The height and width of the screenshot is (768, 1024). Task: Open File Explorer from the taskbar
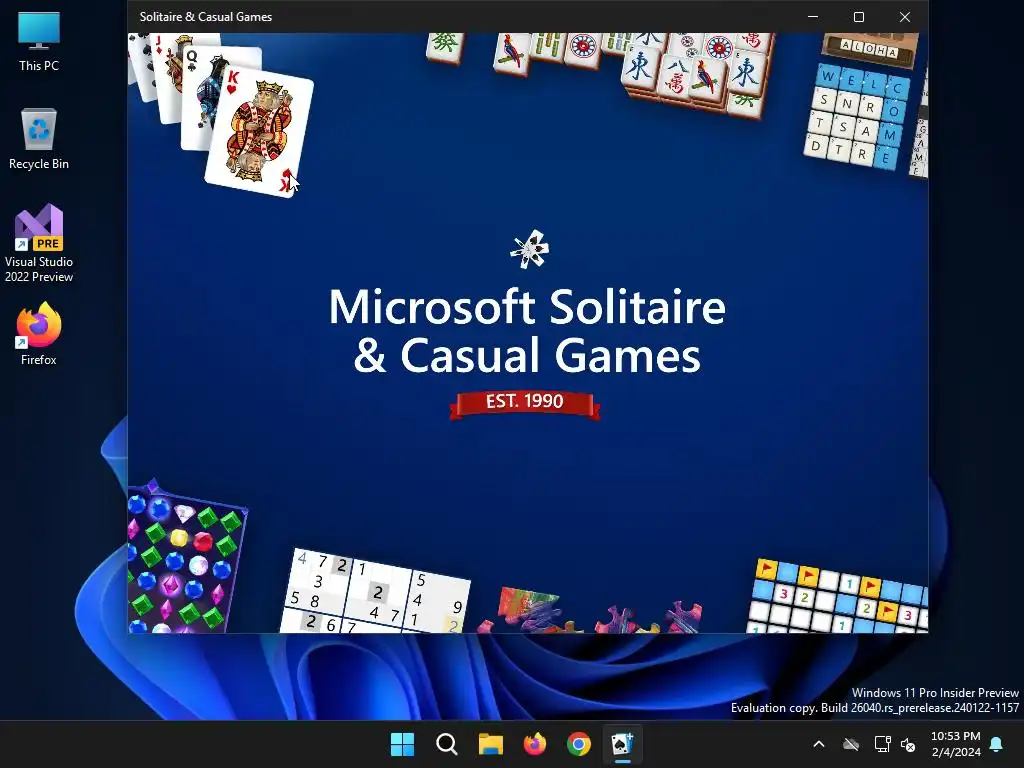[490, 744]
